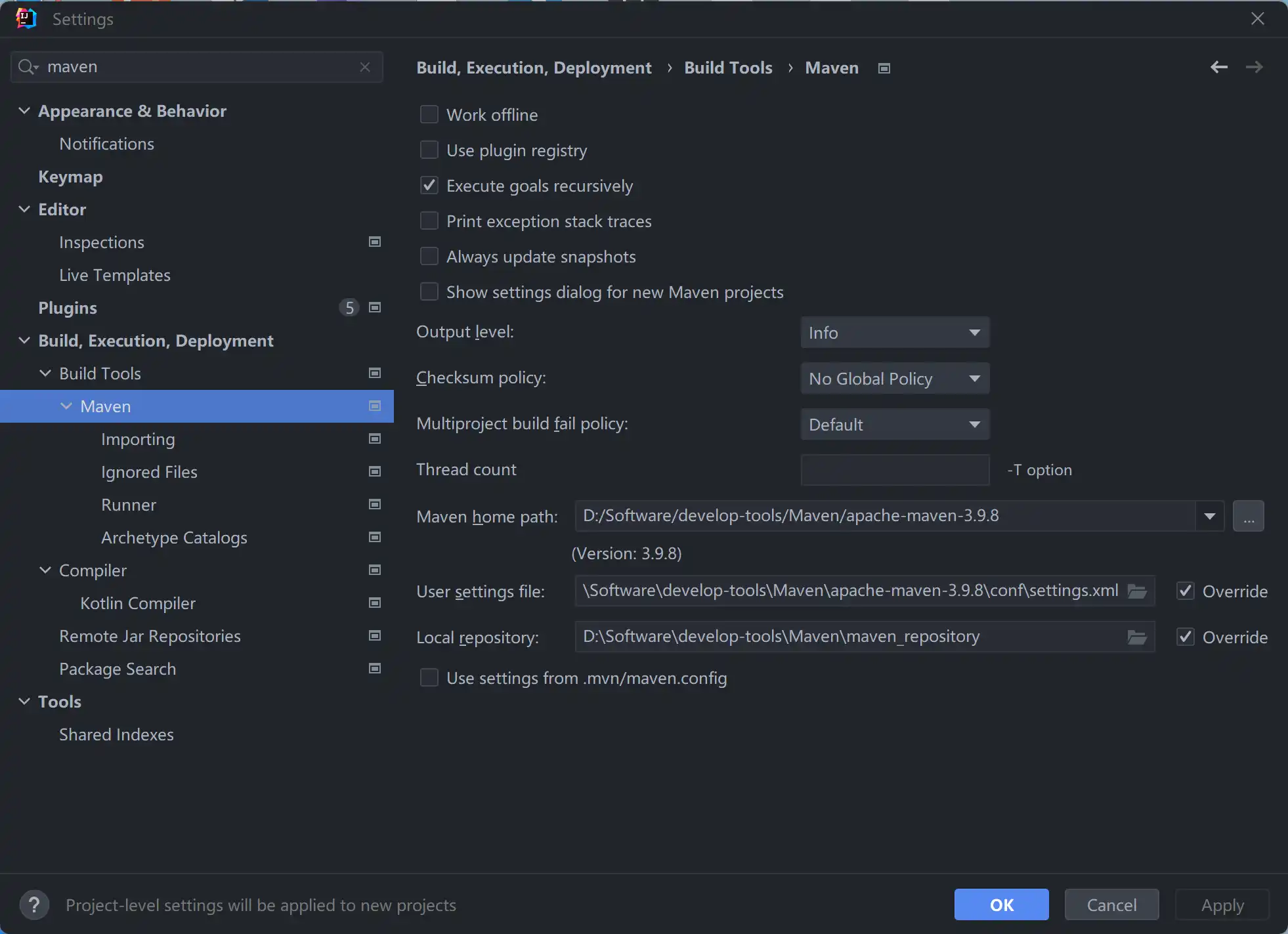Click project-level icon next to Compiler

(x=375, y=570)
